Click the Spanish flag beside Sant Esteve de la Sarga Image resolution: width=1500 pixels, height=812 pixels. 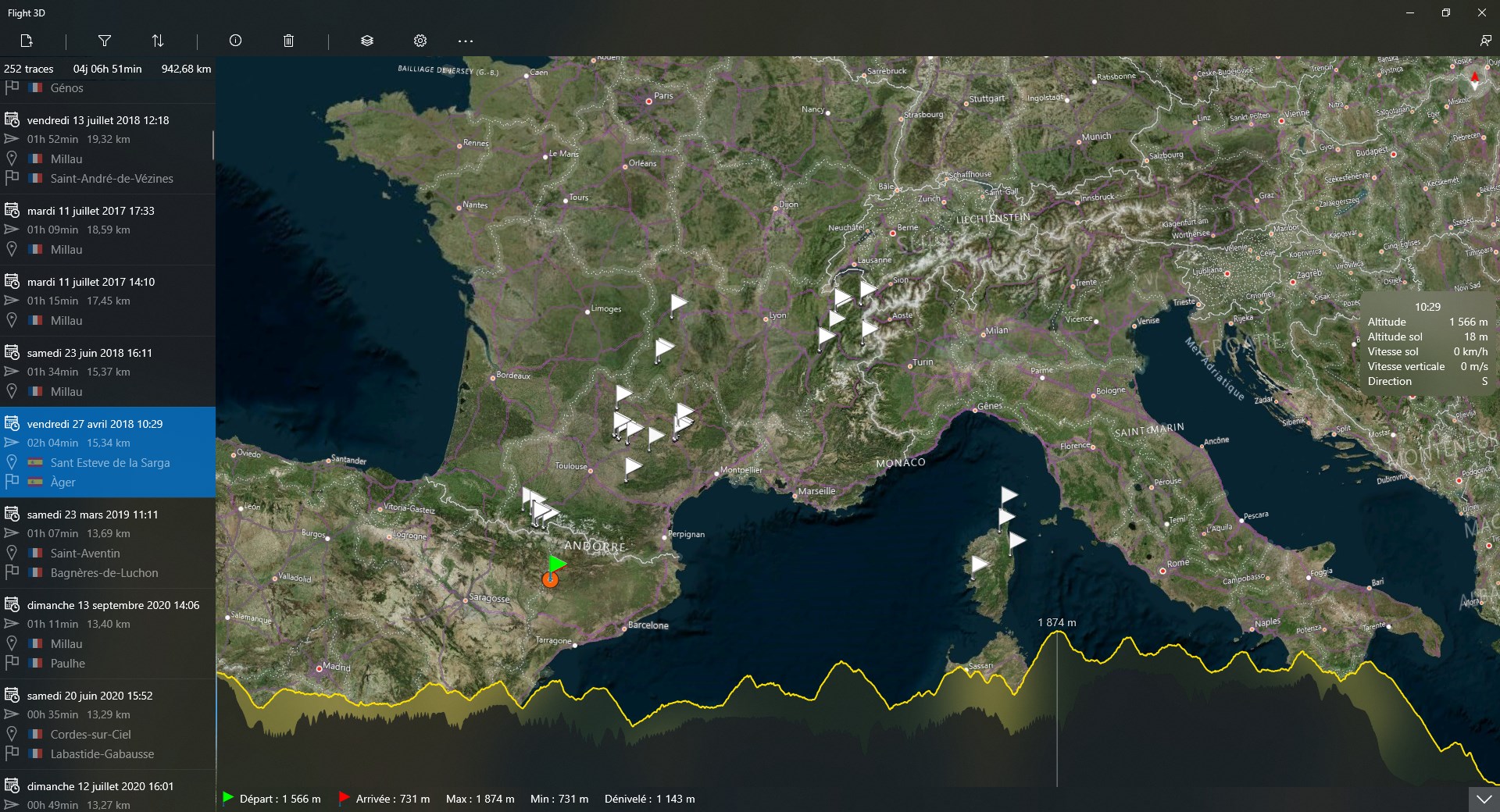coord(35,462)
